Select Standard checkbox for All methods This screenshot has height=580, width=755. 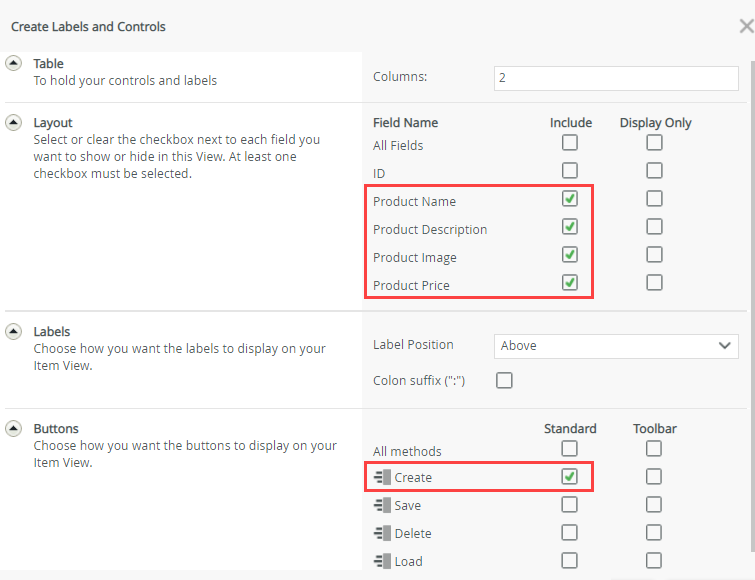click(x=570, y=449)
